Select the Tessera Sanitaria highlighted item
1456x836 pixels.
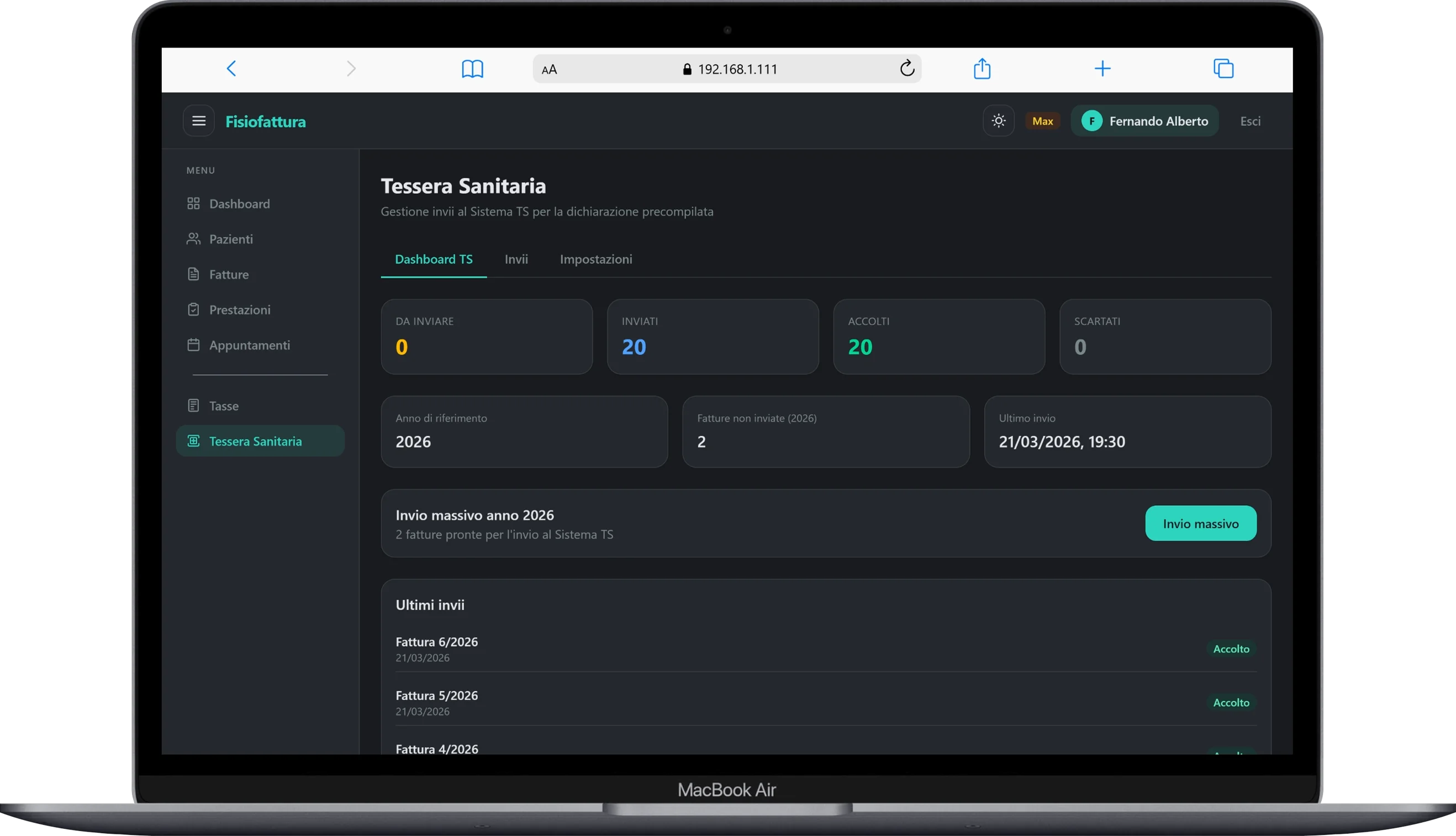point(260,441)
